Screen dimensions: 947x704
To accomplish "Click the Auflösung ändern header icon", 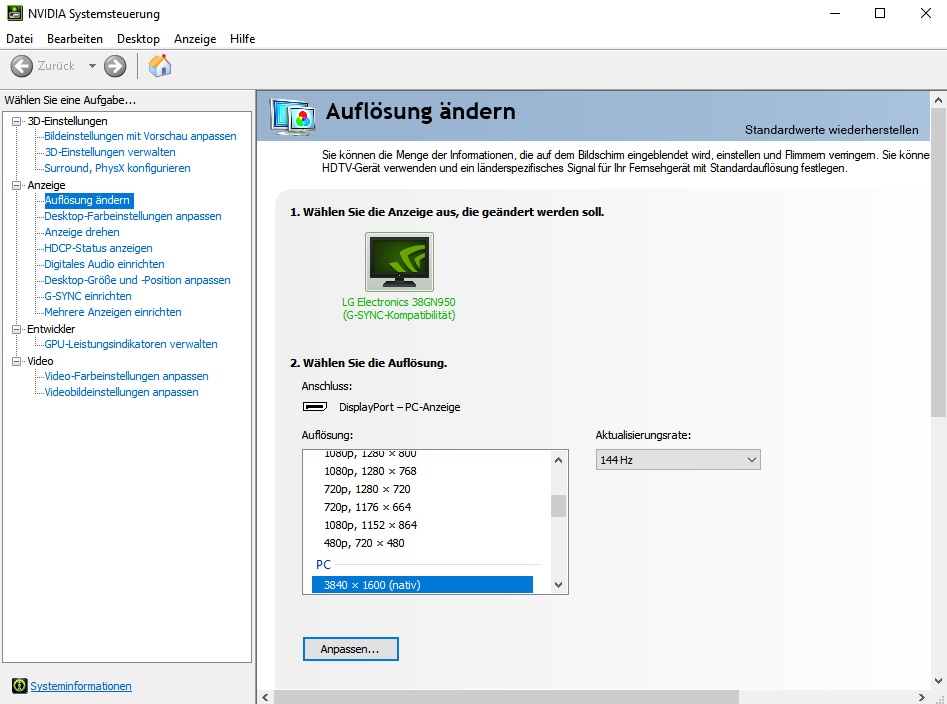I will click(293, 115).
